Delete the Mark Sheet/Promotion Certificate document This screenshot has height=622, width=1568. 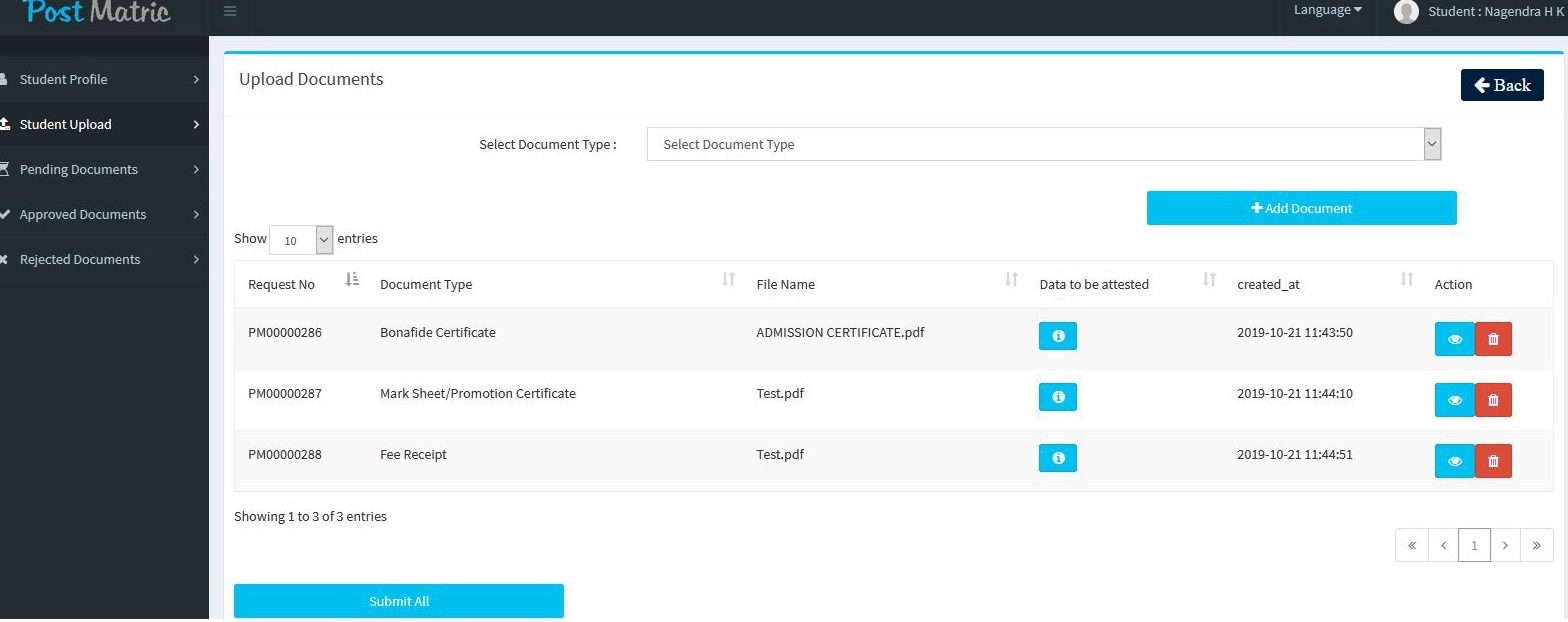pos(1493,400)
